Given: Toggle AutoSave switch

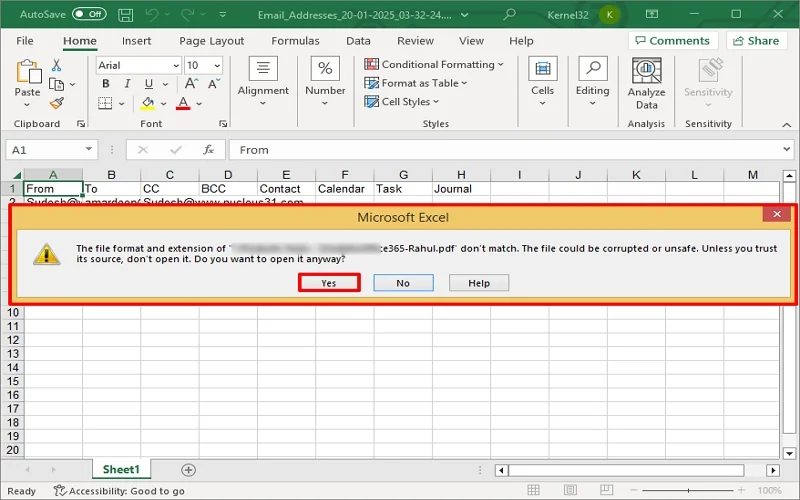Looking at the screenshot, I should (x=89, y=14).
